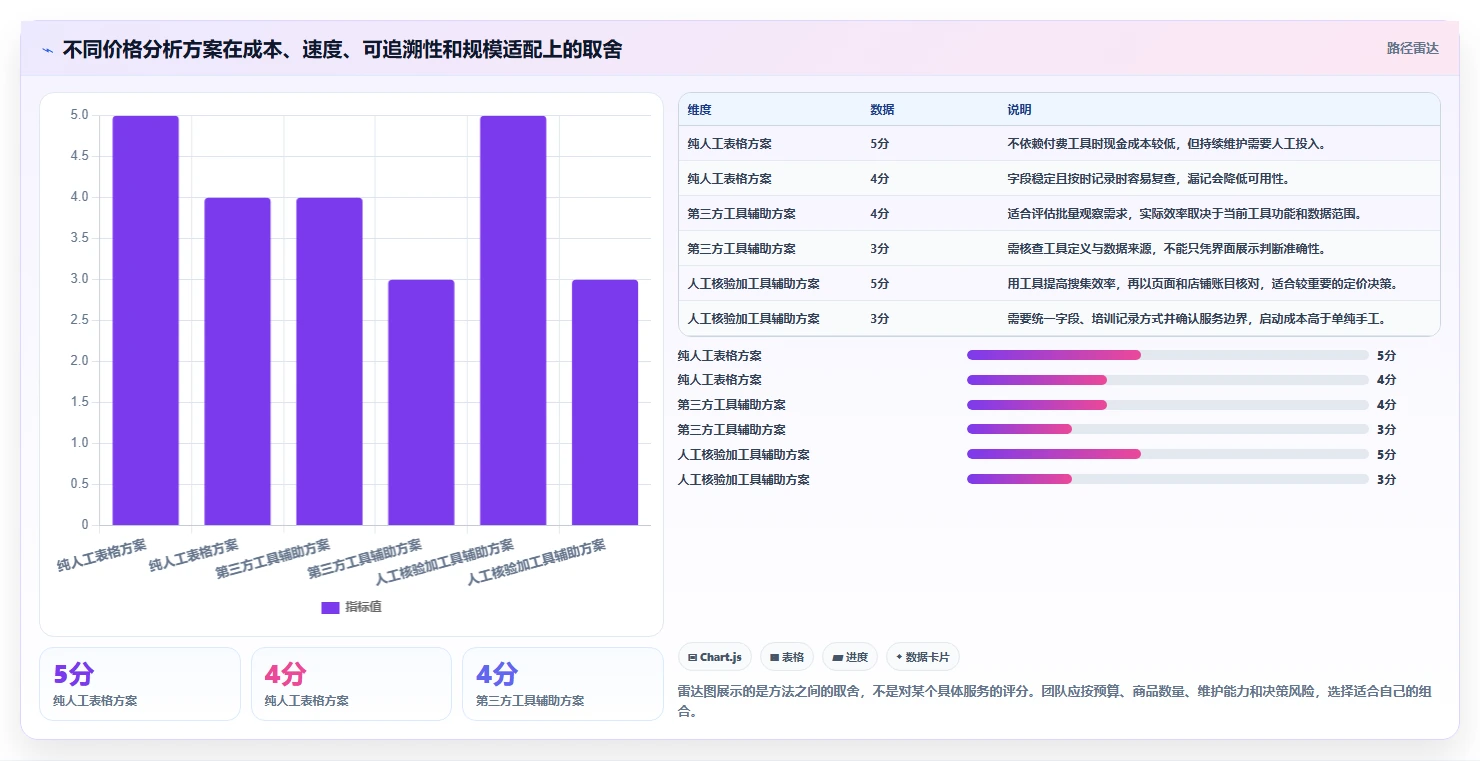Click the 0.5 value on the y-axis
The image size is (1480, 761).
[78, 484]
